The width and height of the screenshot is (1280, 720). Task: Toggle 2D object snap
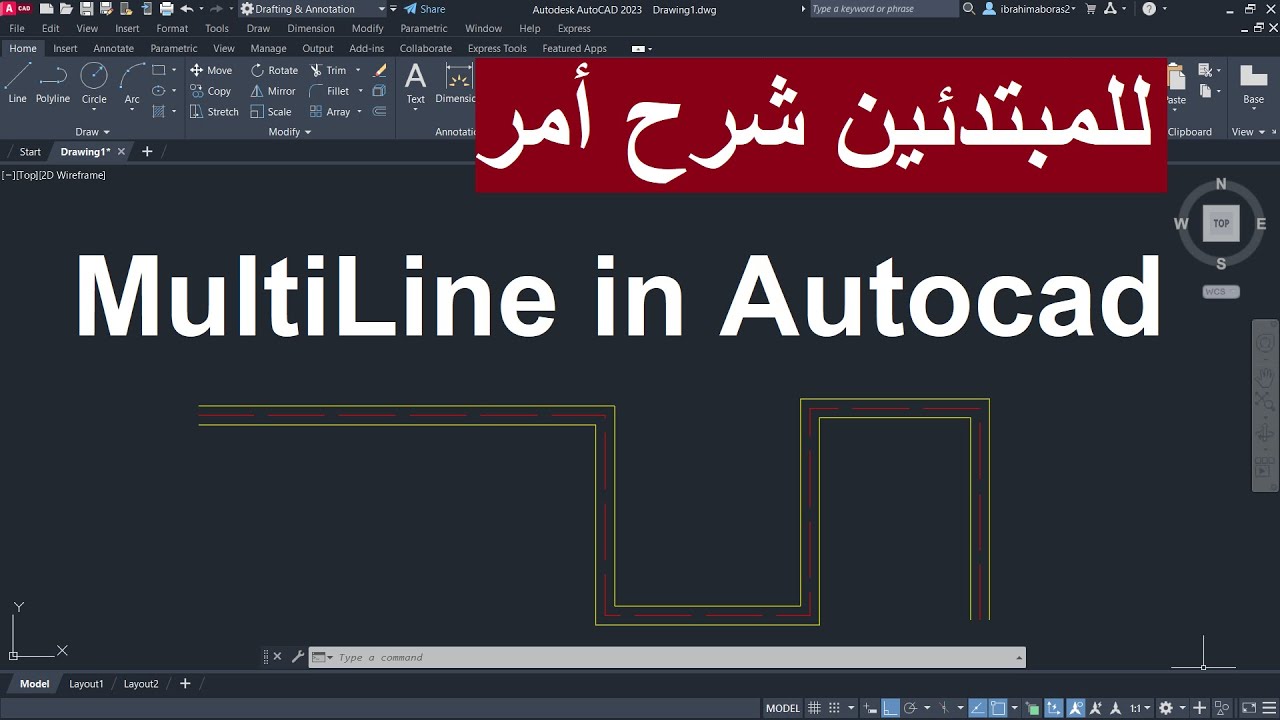[x=998, y=708]
